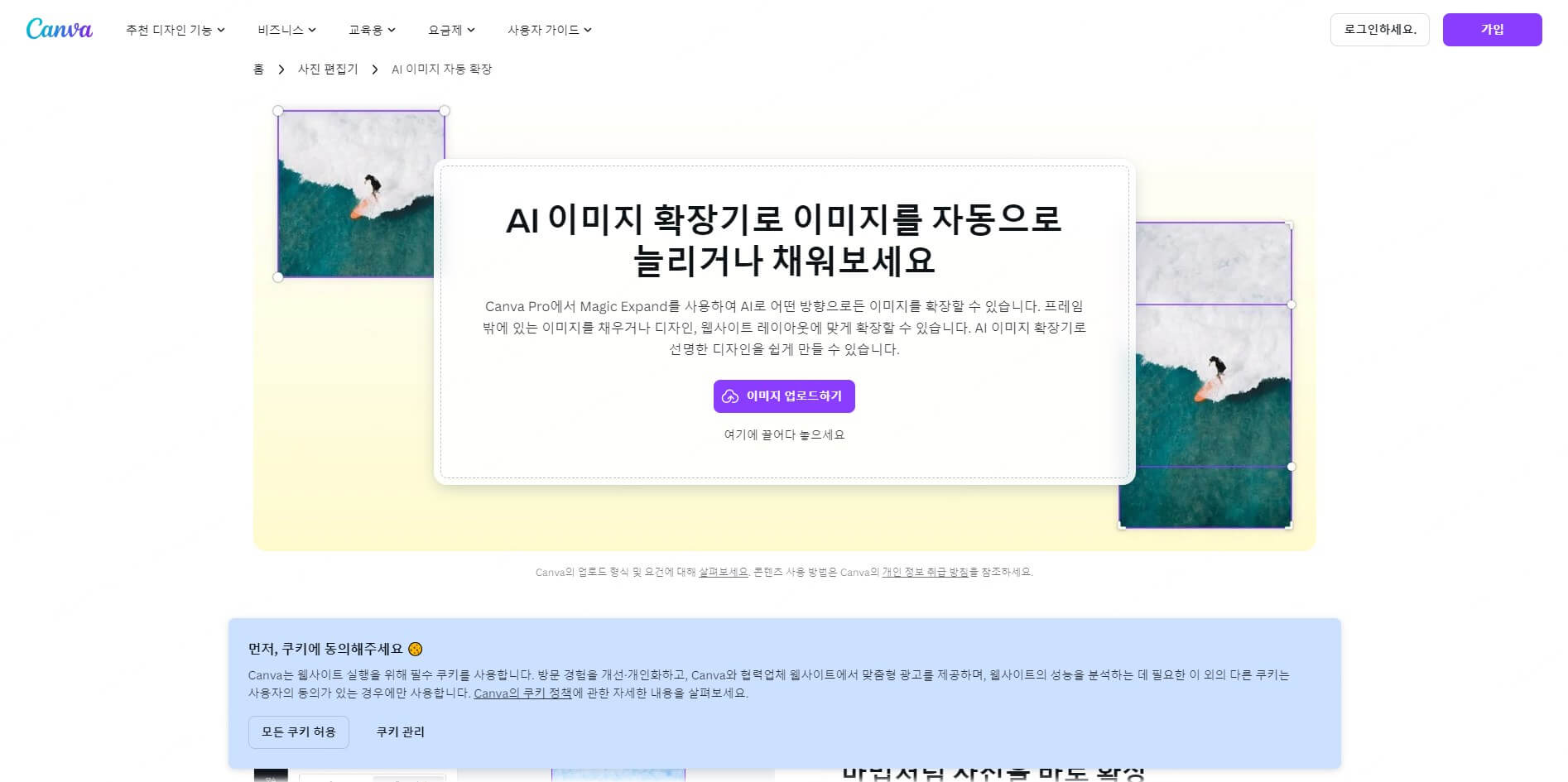This screenshot has width=1568, height=782.
Task: Click the first breadcrumb chevron separator
Action: click(x=281, y=70)
